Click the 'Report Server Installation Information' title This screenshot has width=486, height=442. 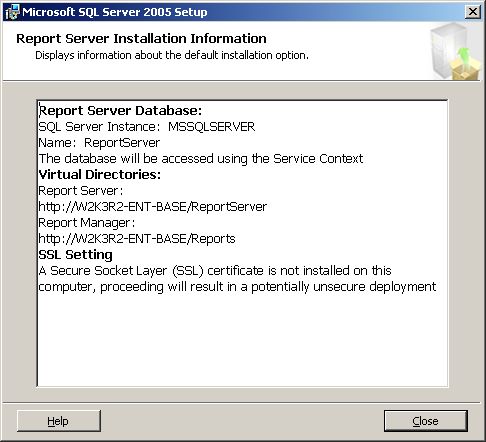click(x=141, y=39)
